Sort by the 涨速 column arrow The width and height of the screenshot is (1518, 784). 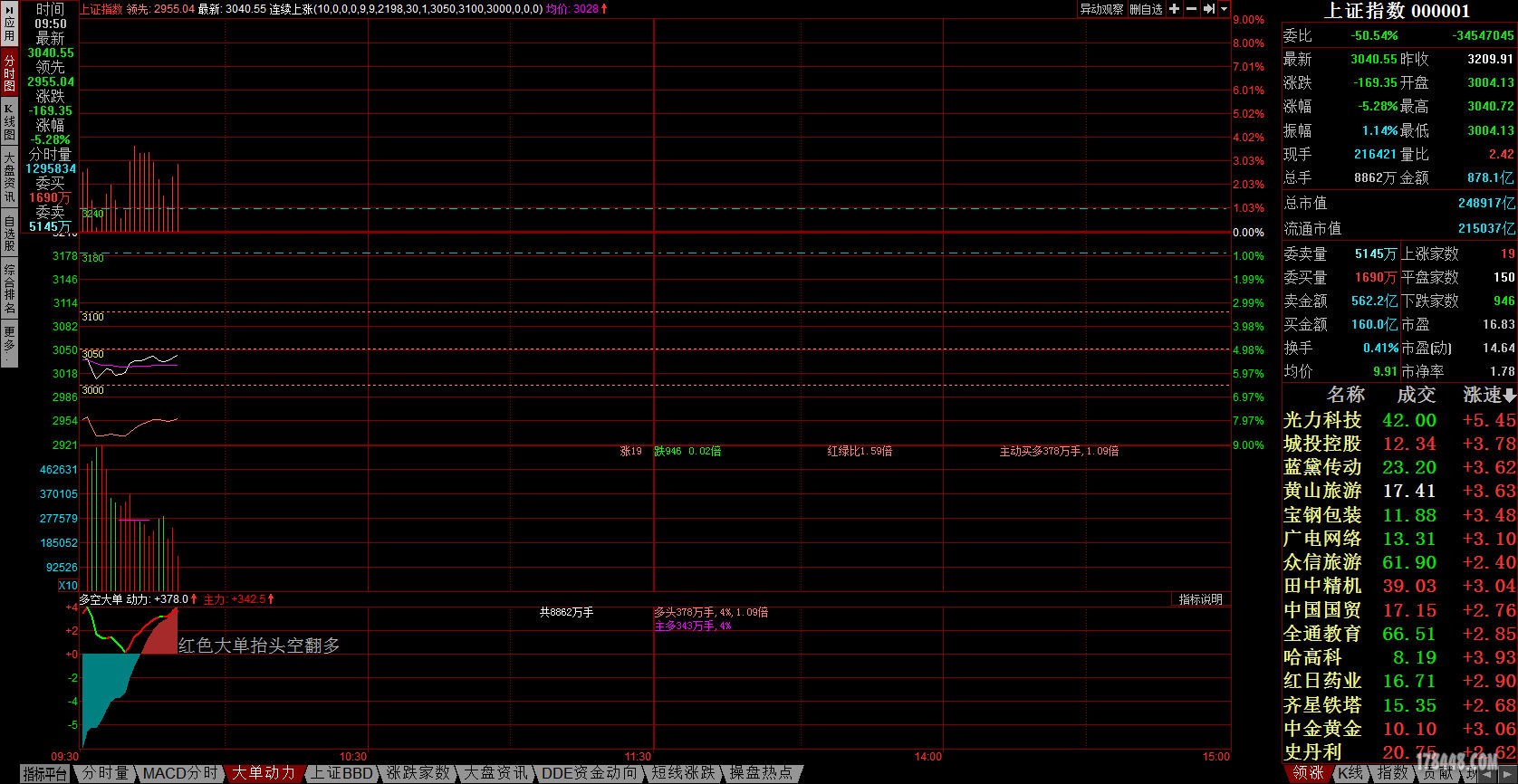point(1509,396)
